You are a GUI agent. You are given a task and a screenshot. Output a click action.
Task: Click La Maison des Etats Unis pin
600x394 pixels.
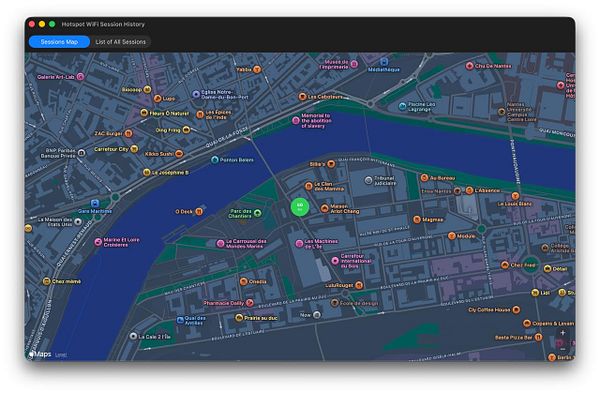pos(78,221)
